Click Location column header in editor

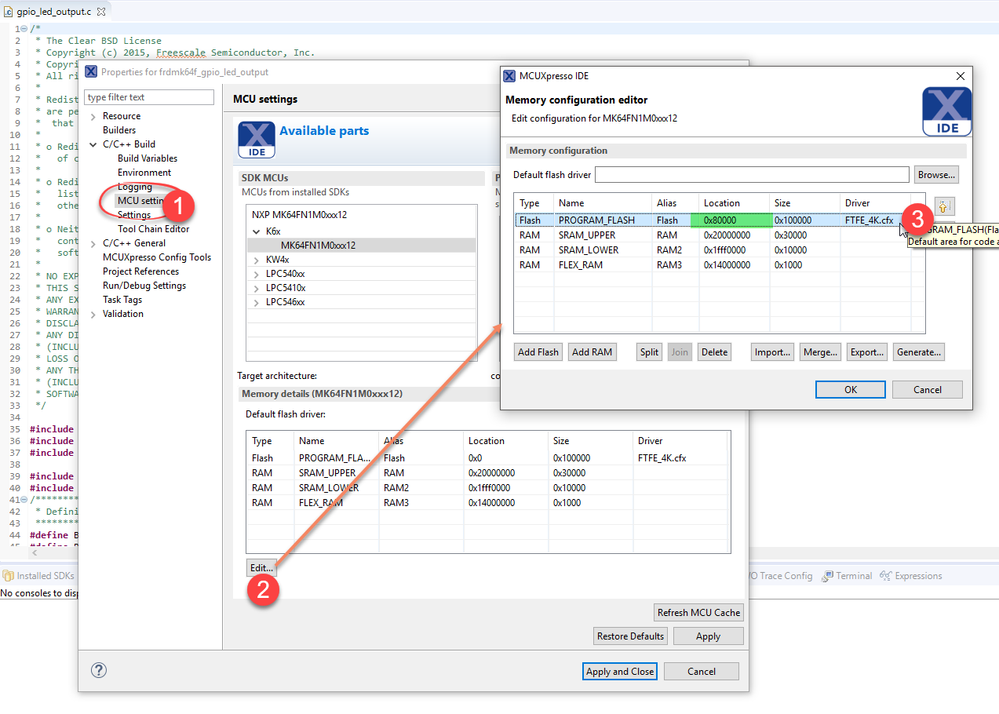tap(734, 203)
